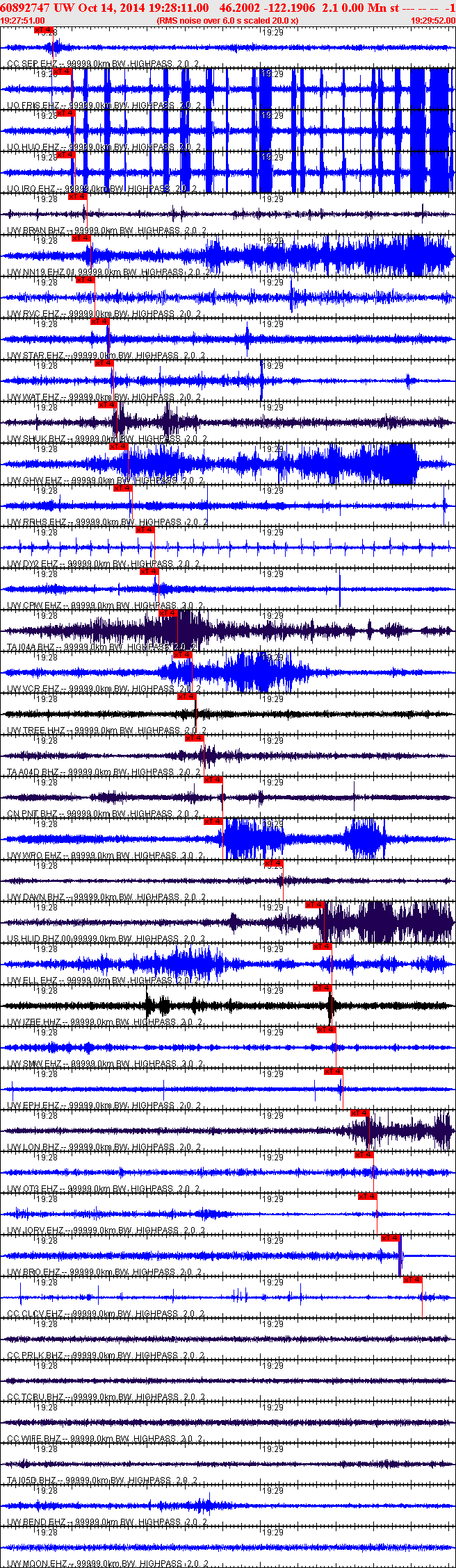Click the "CC CLCV EHZ" station label
This screenshot has height=1568, width=456.
click(x=35, y=1314)
